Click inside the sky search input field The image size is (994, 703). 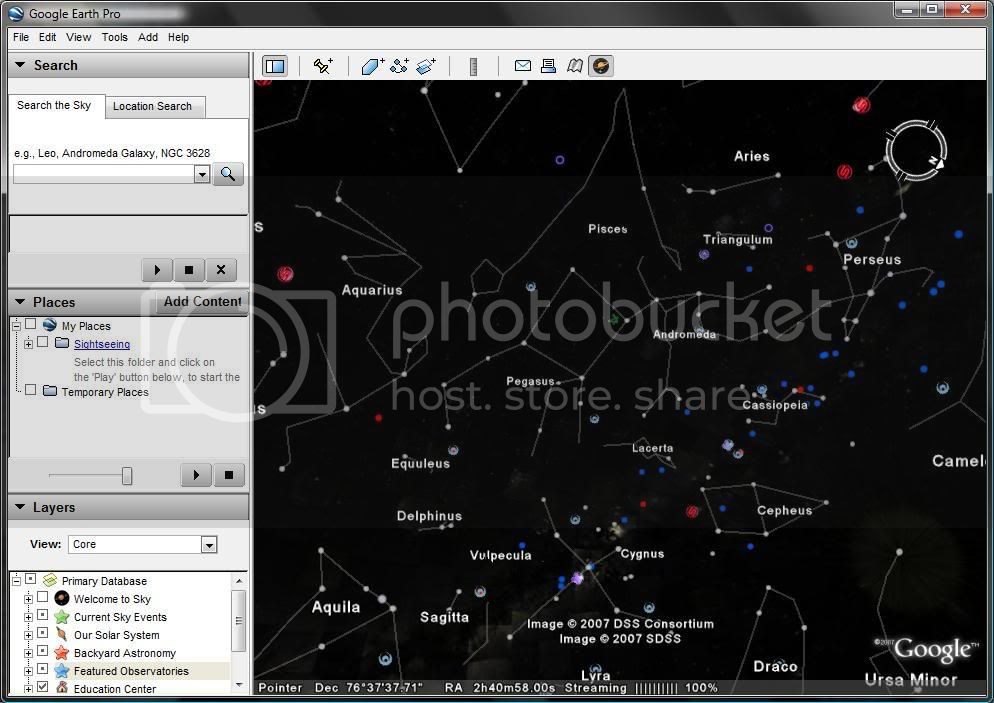[104, 174]
